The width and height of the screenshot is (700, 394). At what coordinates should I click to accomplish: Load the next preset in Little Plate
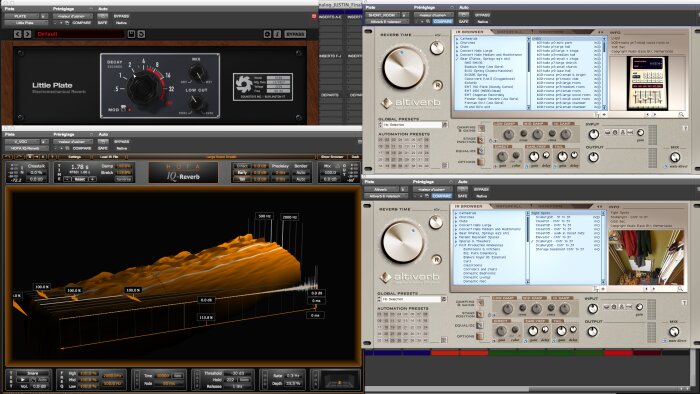(27, 34)
